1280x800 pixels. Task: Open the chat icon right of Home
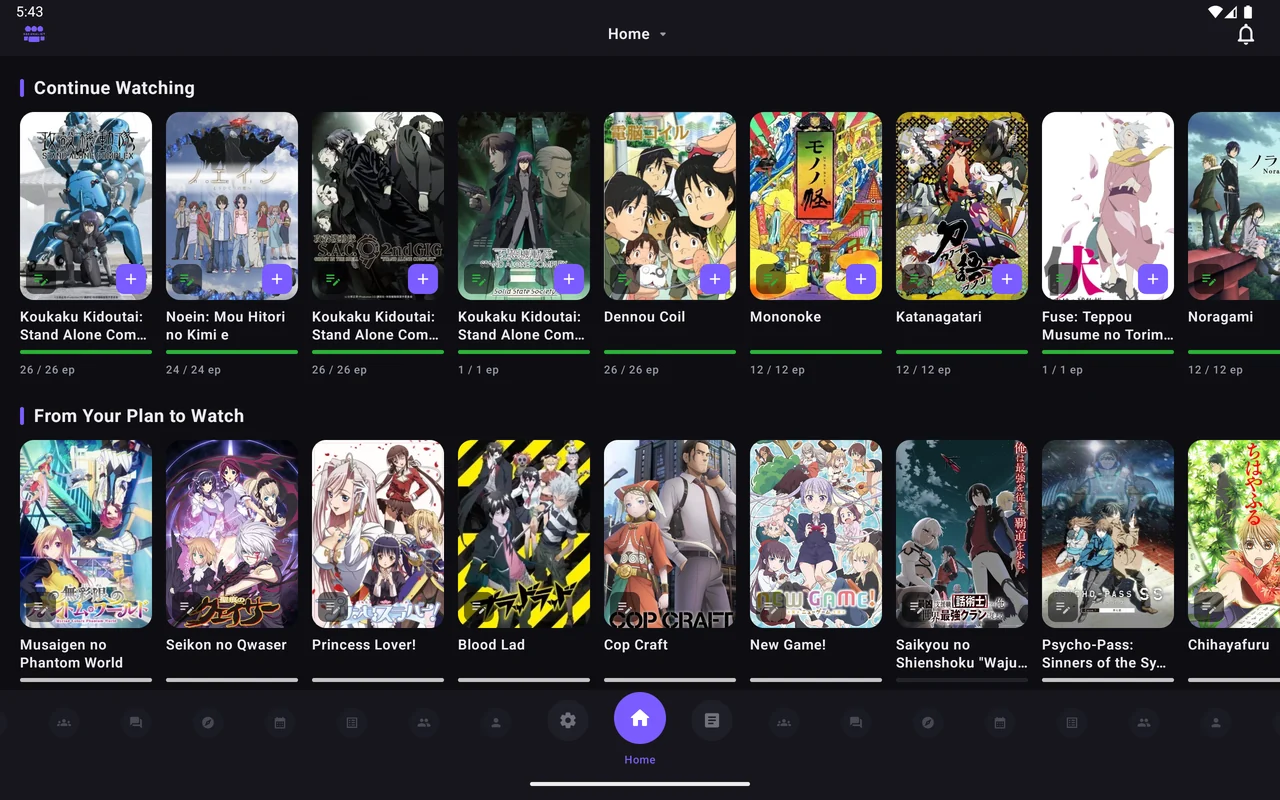click(x=856, y=722)
